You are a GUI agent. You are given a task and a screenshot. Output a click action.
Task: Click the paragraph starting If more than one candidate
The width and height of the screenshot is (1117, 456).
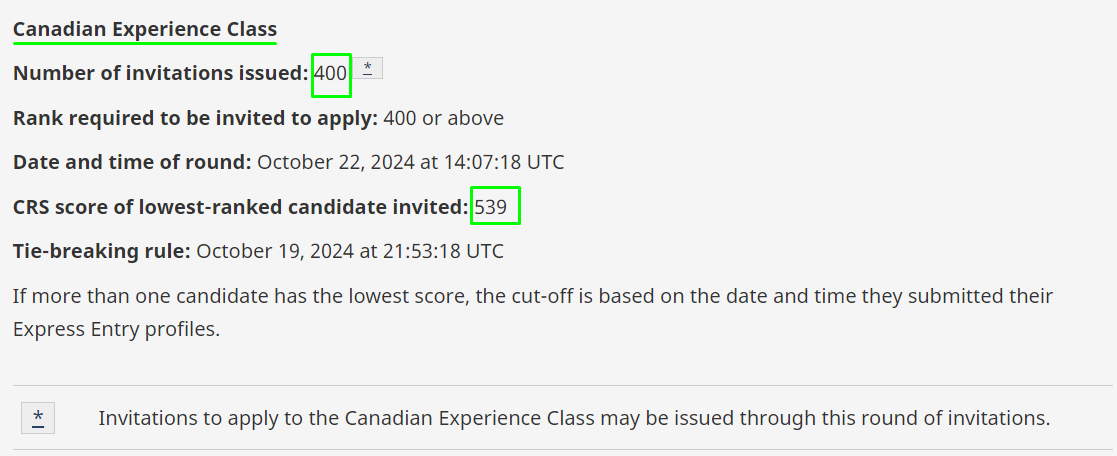pyautogui.click(x=533, y=313)
